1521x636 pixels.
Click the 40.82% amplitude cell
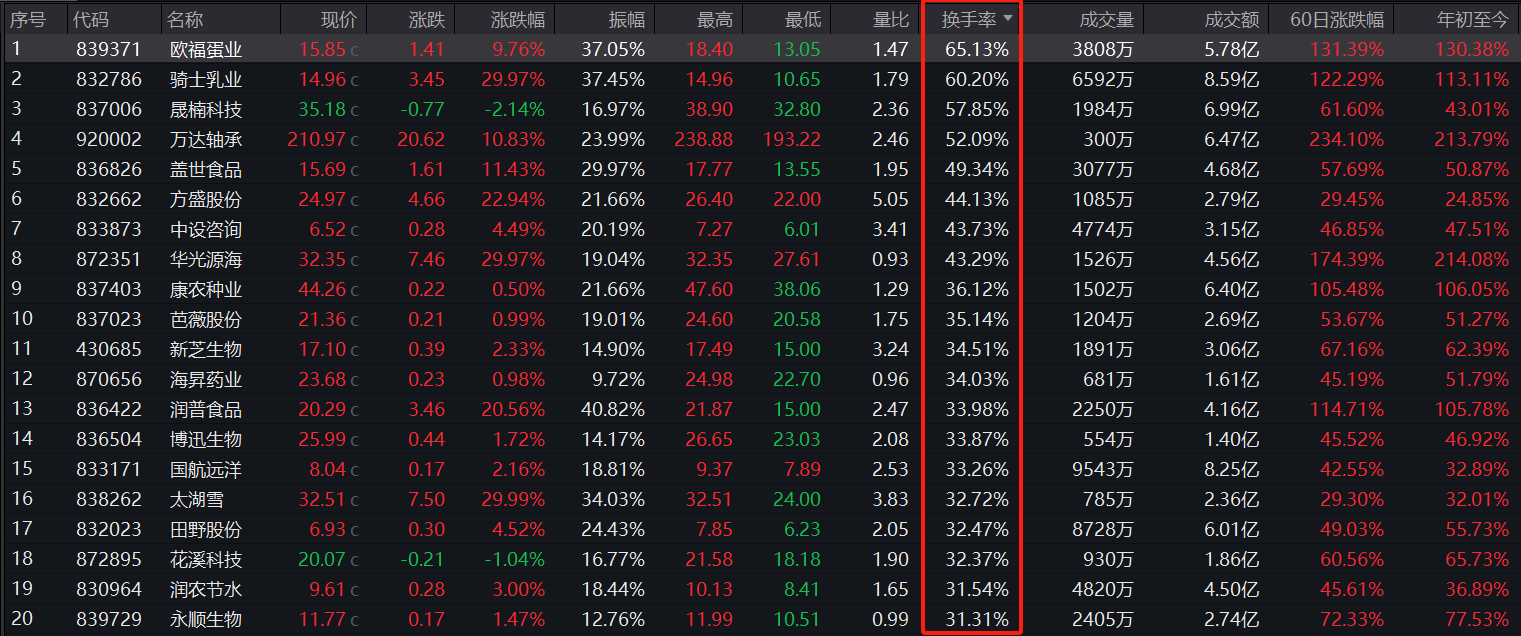pyautogui.click(x=612, y=409)
